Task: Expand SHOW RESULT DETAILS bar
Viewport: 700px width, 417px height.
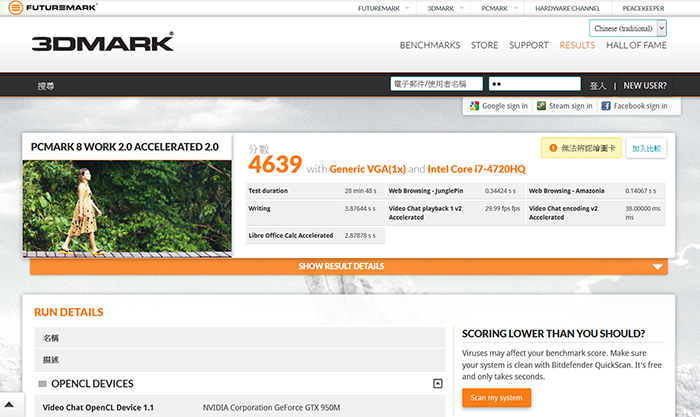Action: [x=349, y=266]
